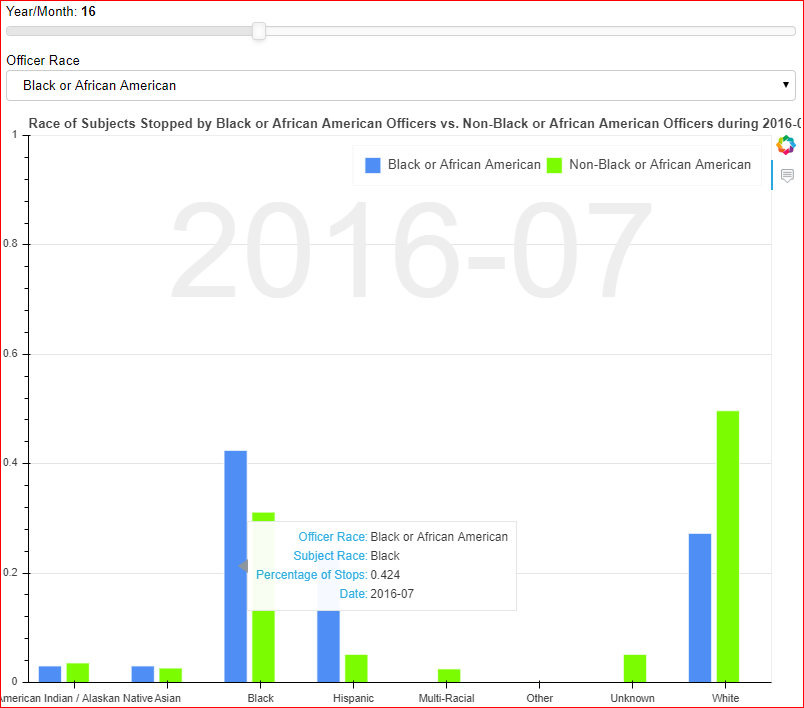Click the blue bar for Asian subjects

click(x=143, y=674)
